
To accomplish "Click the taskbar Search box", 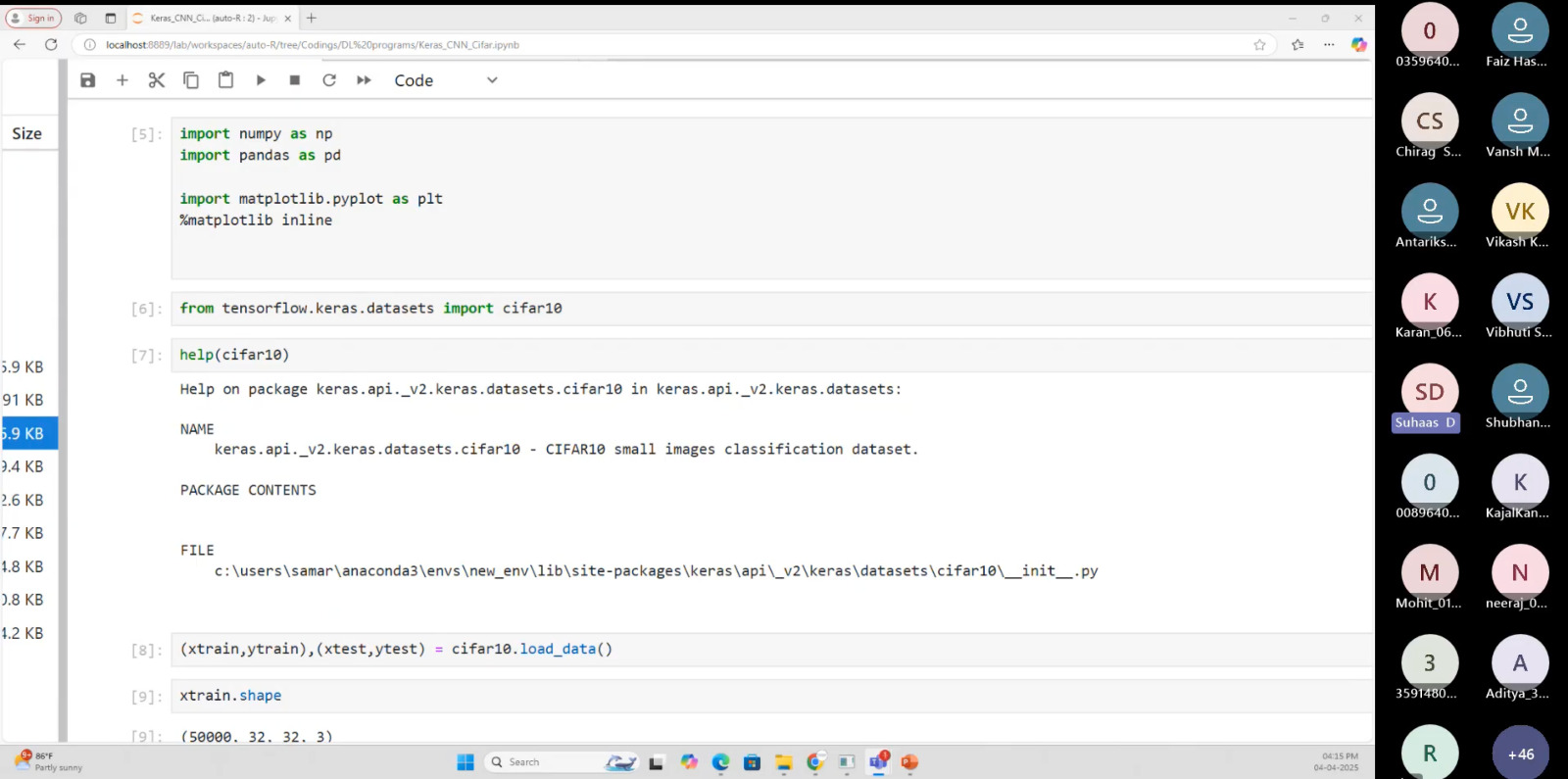I will 549,762.
